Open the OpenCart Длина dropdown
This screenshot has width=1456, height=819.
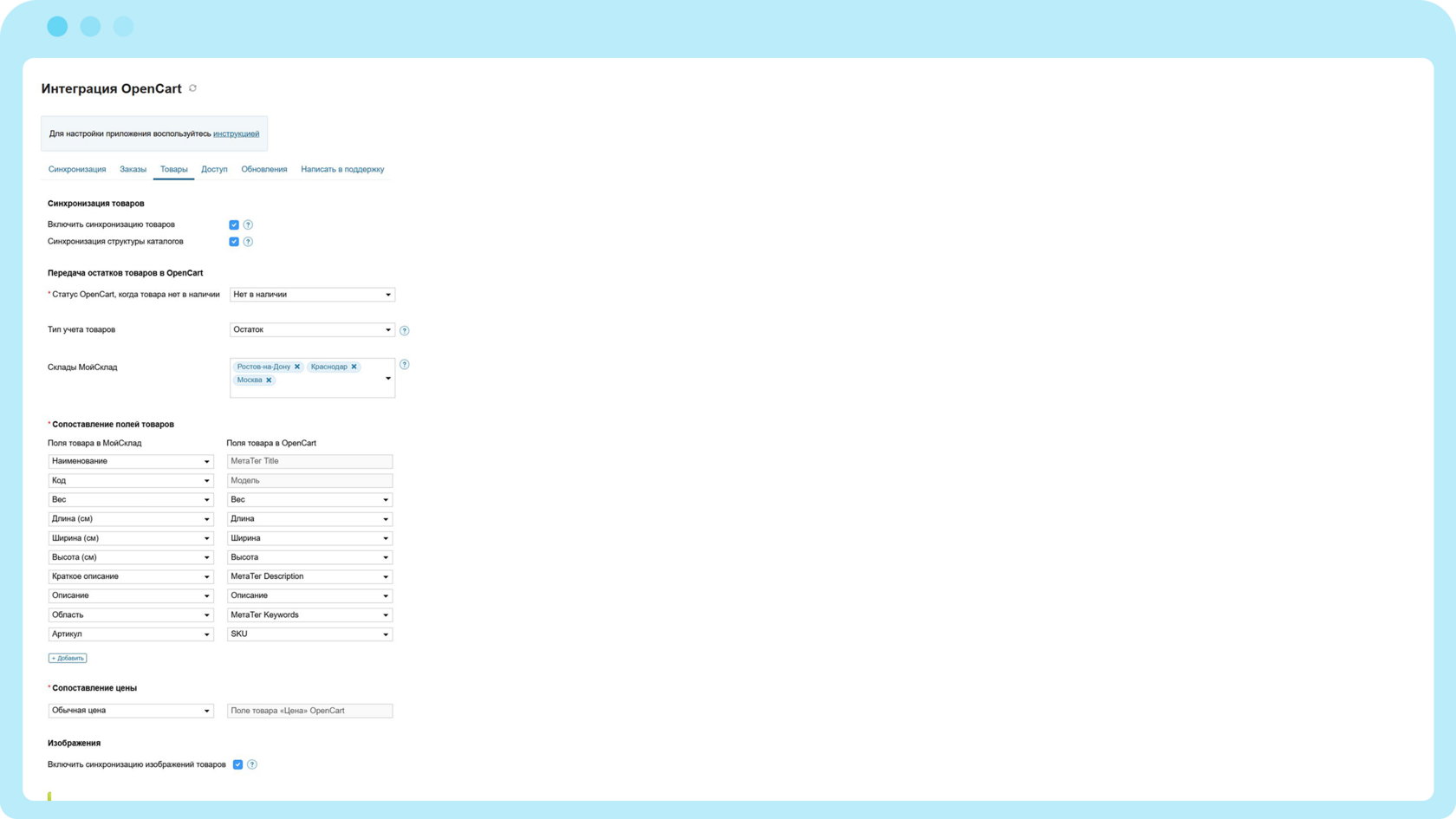tap(309, 519)
